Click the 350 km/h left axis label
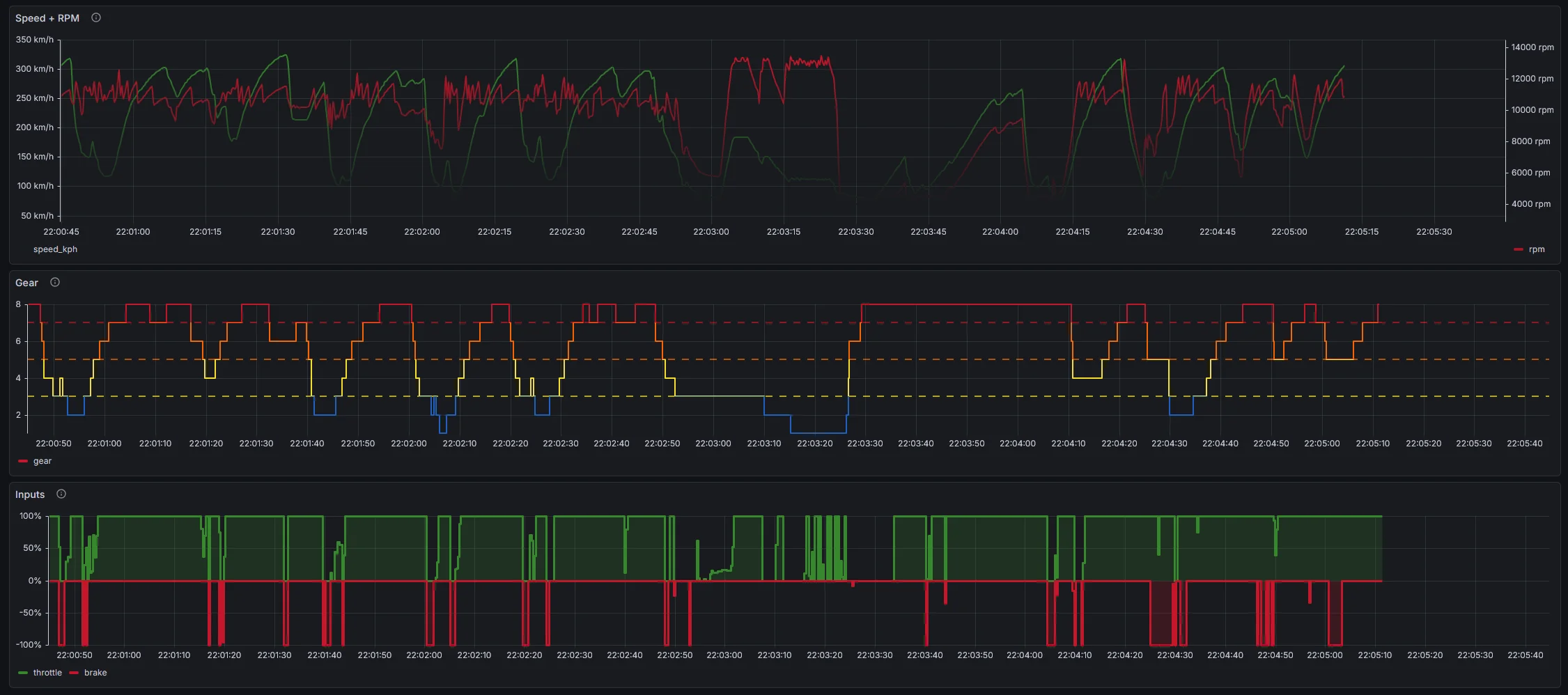Image resolution: width=1568 pixels, height=695 pixels. (x=34, y=40)
